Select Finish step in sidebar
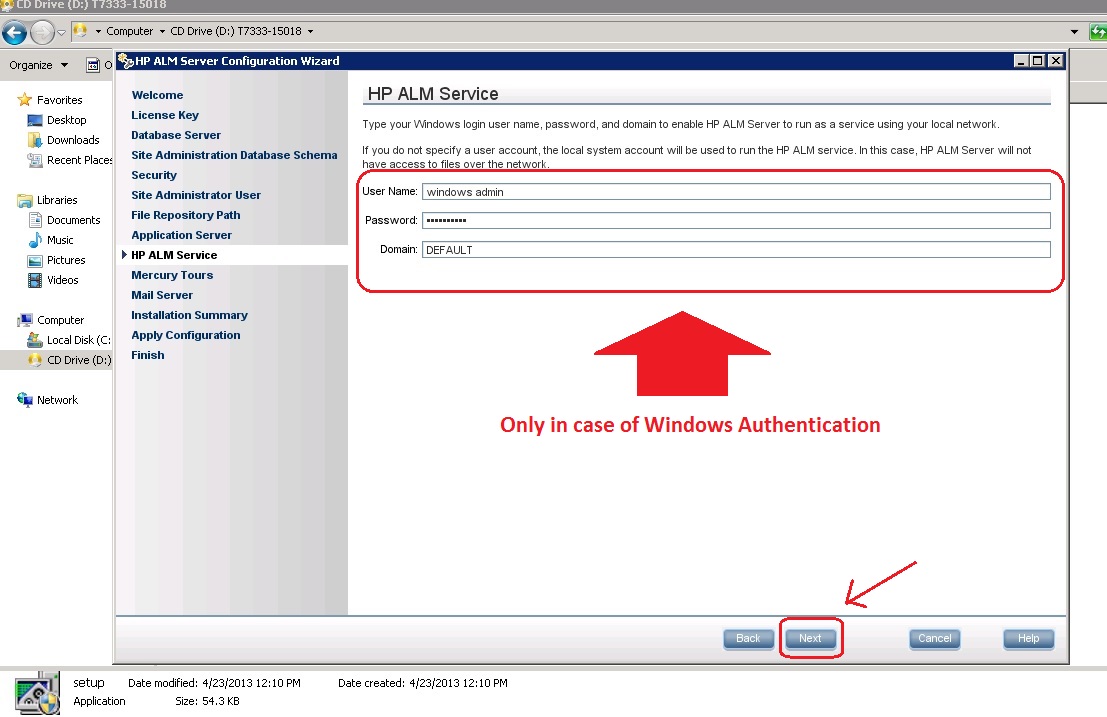 148,355
